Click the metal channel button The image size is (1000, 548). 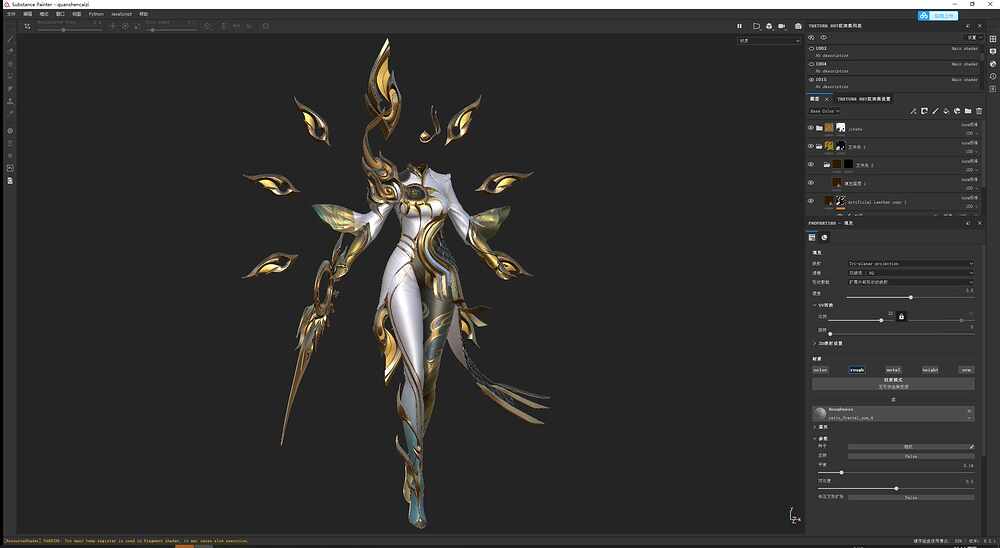(x=893, y=369)
